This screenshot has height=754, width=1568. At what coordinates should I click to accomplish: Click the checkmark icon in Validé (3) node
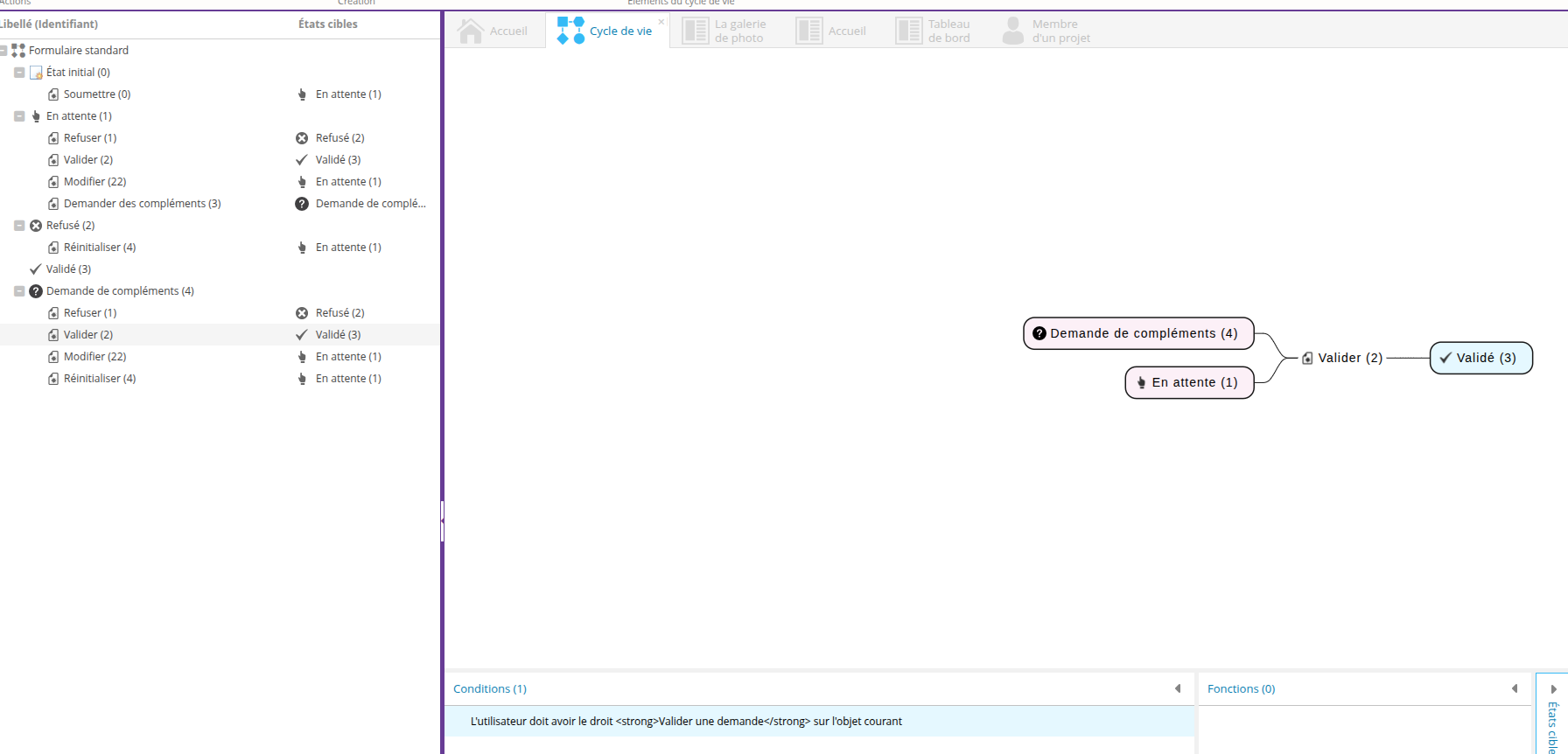(1445, 358)
